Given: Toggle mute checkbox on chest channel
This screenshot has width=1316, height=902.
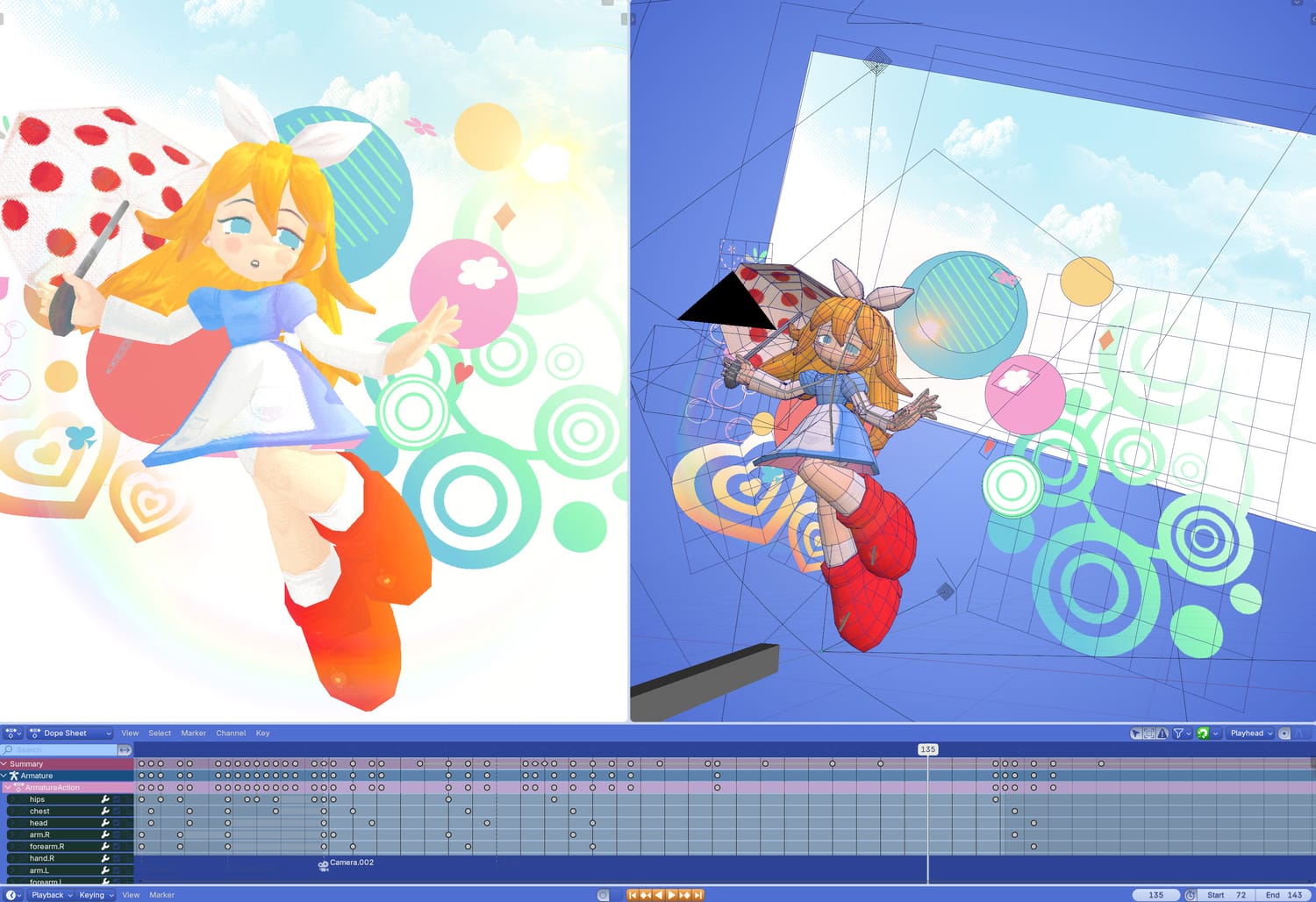Looking at the screenshot, I should (117, 812).
